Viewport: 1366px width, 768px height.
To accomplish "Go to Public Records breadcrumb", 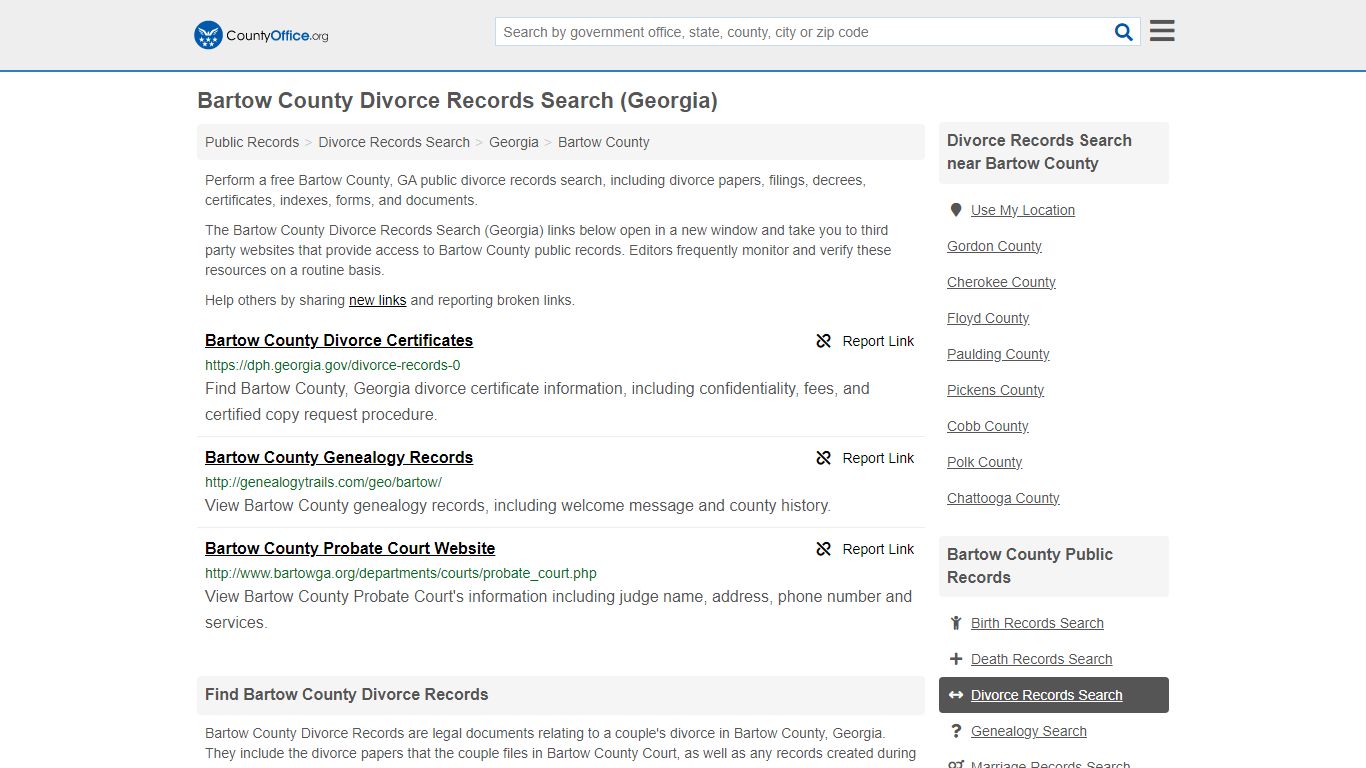I will pyautogui.click(x=252, y=142).
